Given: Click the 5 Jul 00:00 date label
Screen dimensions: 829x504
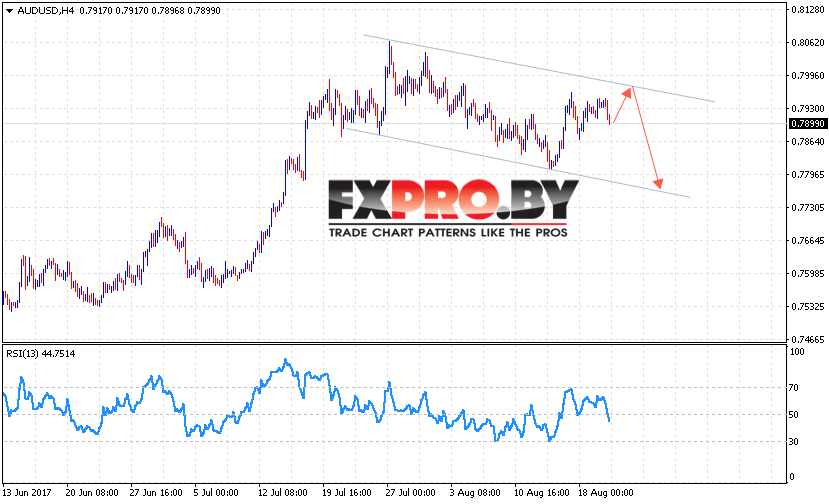Looking at the screenshot, I should pos(216,493).
